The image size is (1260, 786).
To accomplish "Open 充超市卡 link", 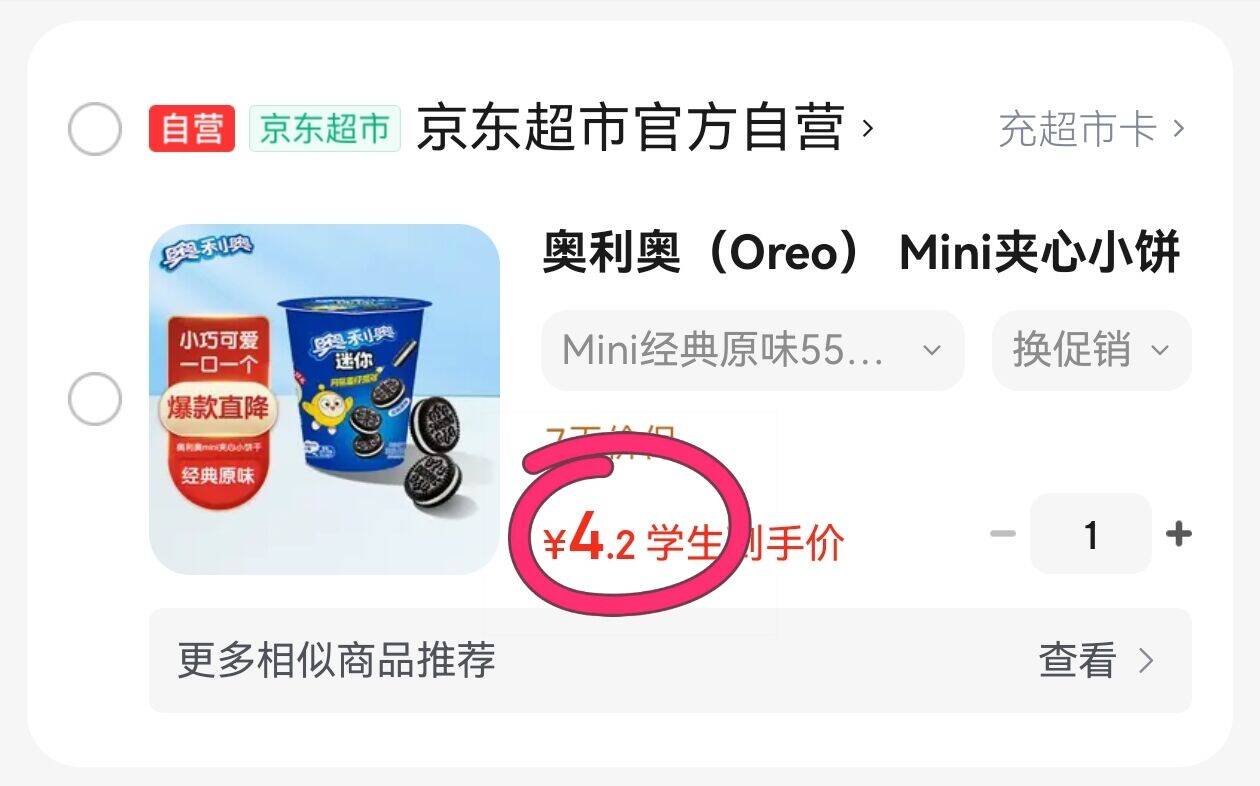I will 1078,129.
